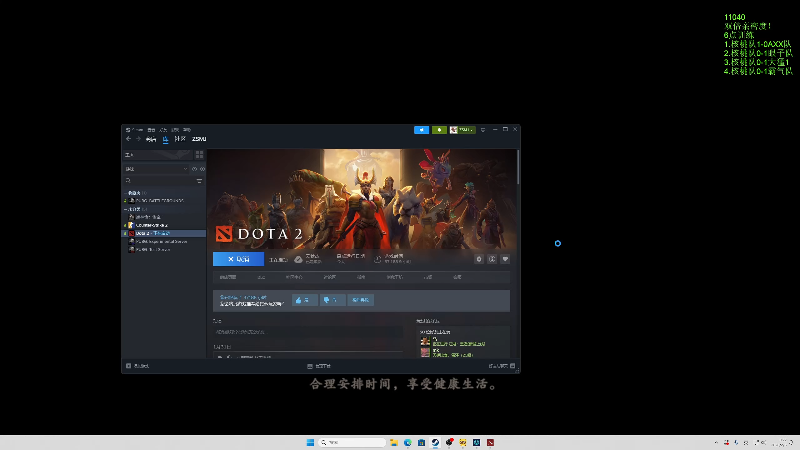Screen dimensions: 800x450
Task: Click the game page vertical scrollbar
Action: pos(518,167)
